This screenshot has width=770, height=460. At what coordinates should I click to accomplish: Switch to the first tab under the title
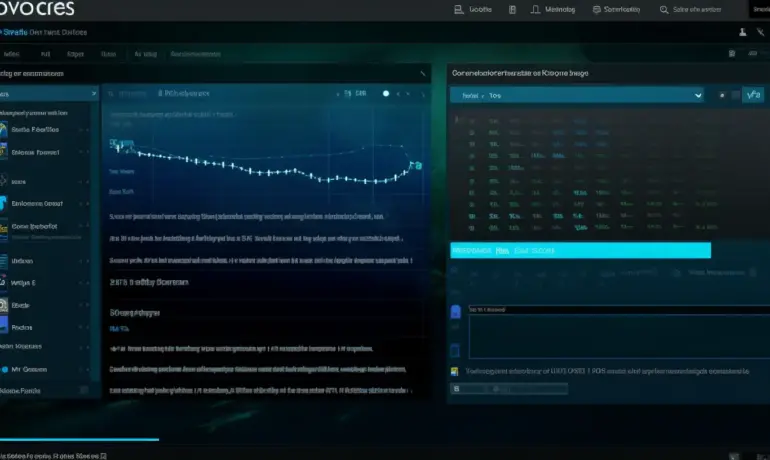[12, 54]
